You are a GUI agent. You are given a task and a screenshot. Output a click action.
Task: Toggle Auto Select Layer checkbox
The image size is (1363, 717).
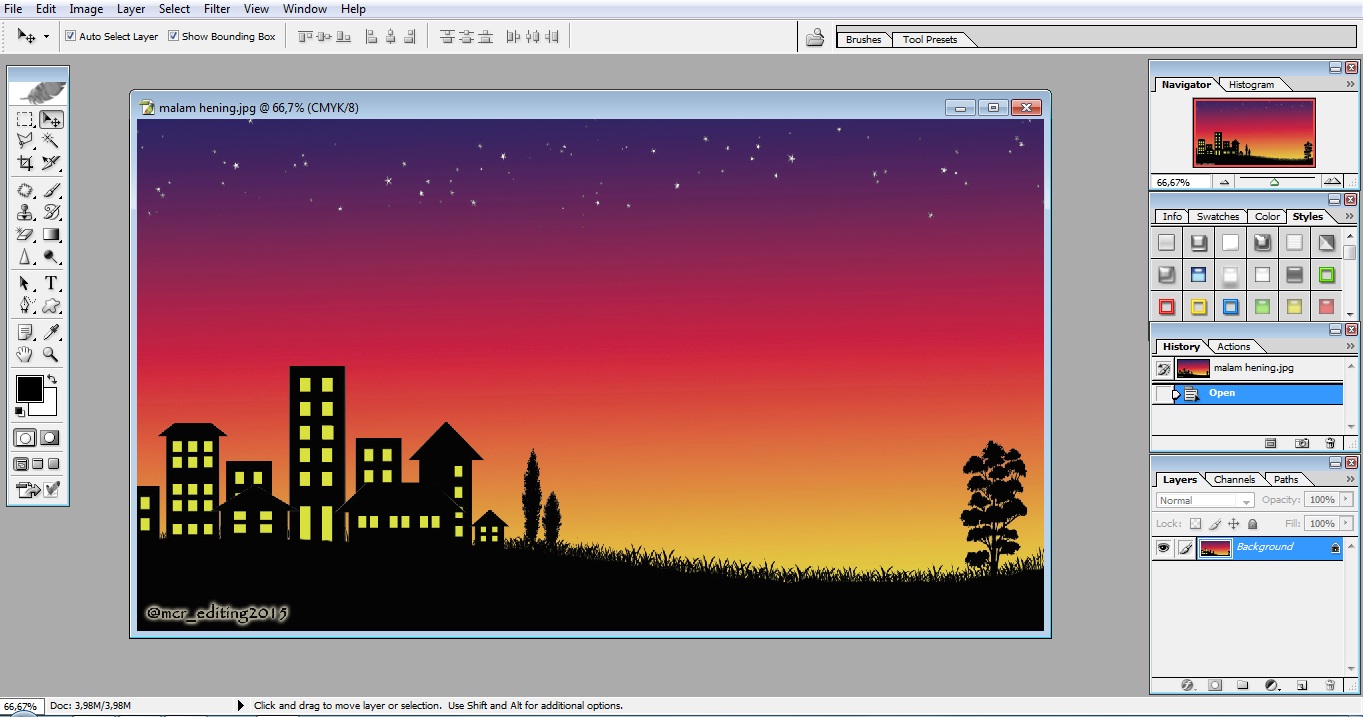pos(71,36)
